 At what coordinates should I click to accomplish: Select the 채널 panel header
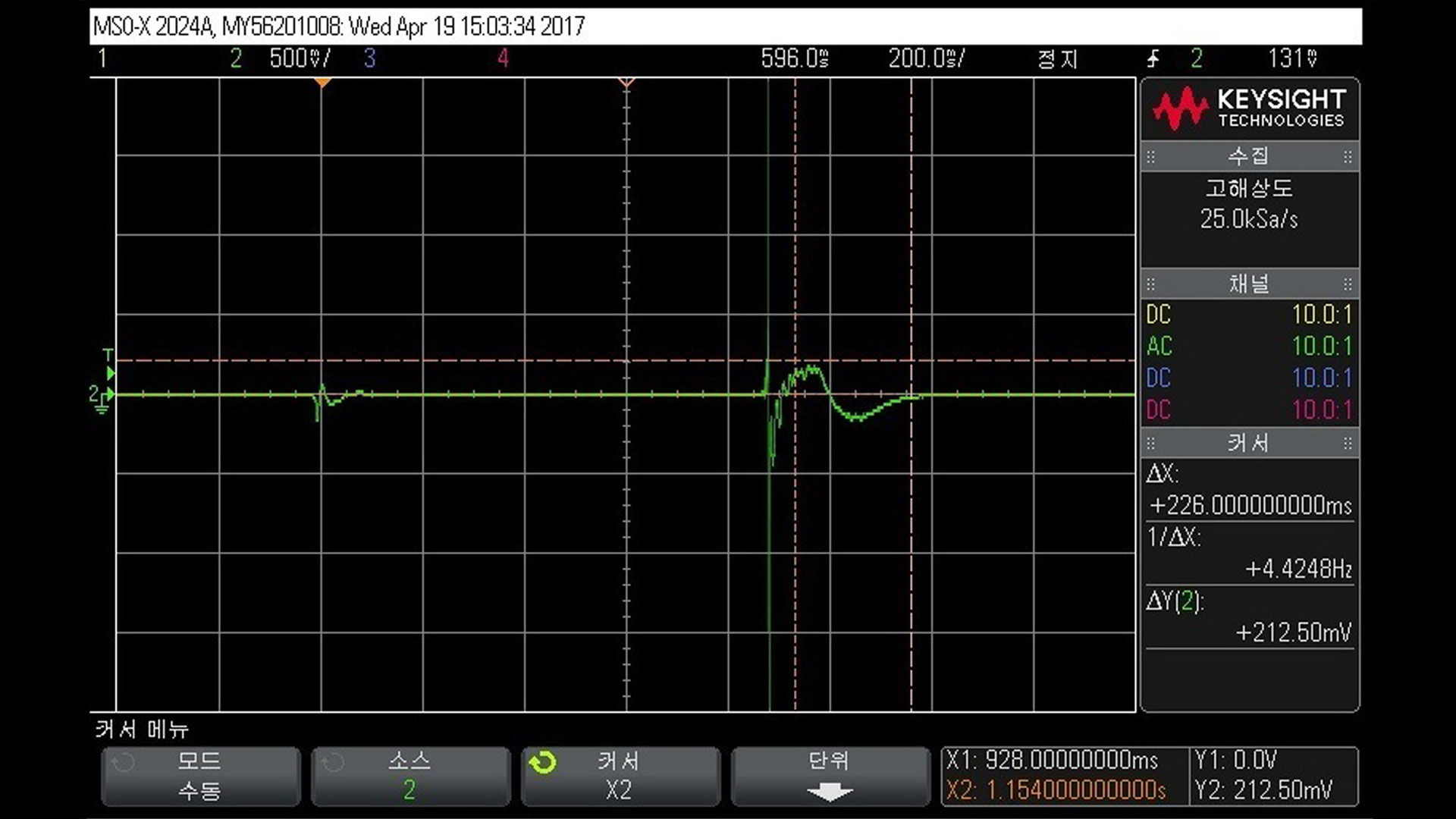[x=1249, y=284]
